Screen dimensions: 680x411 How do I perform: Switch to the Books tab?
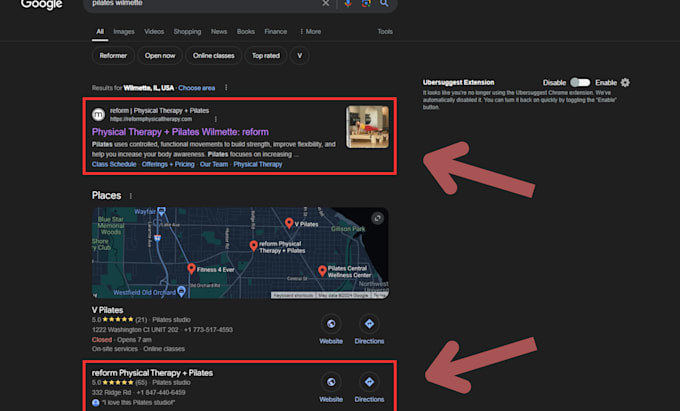245,32
